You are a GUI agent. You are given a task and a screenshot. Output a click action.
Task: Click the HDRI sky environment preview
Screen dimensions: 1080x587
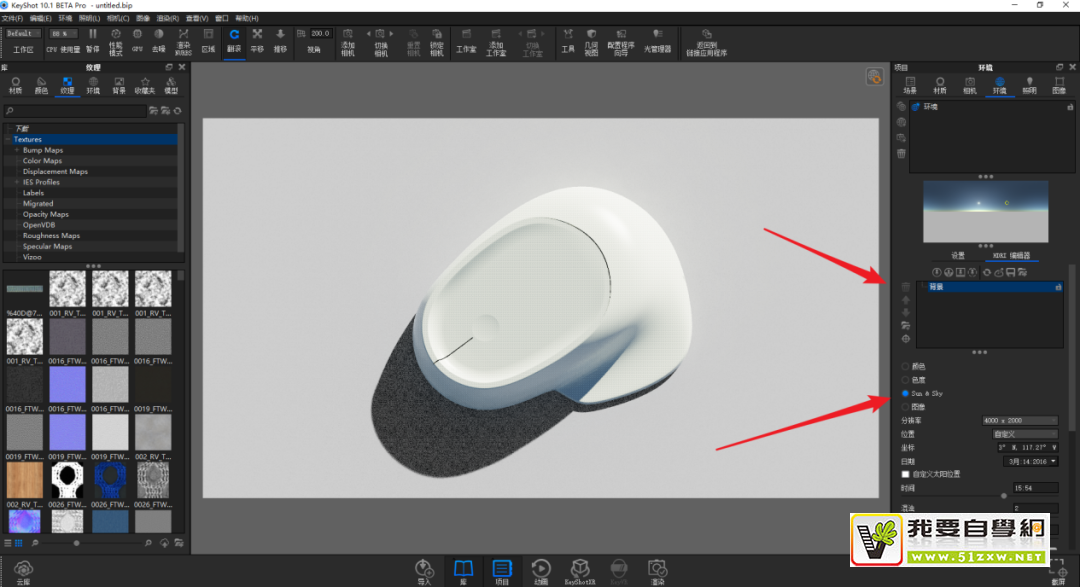[986, 212]
